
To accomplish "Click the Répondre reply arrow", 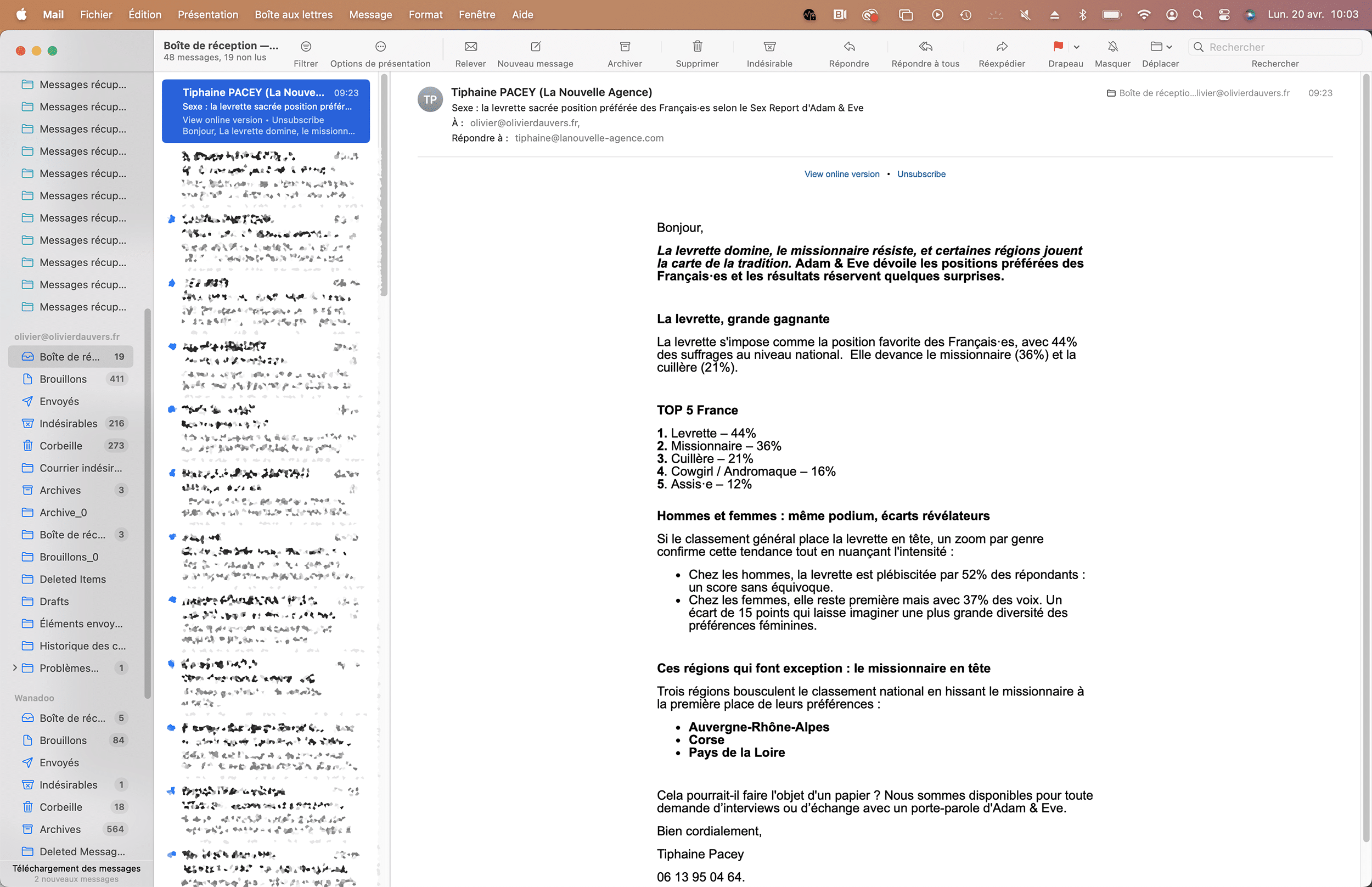I will click(848, 46).
